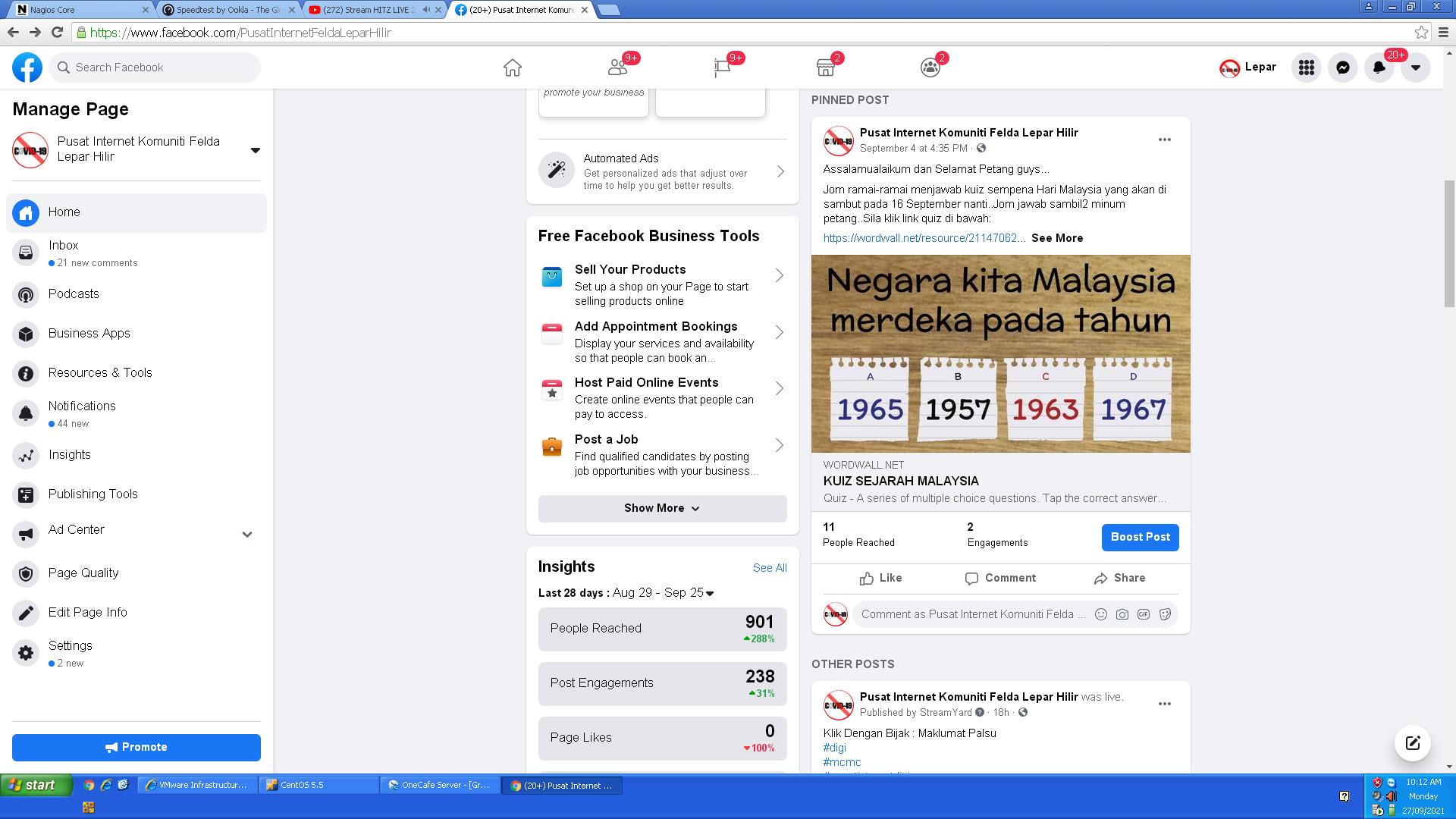Open Publishing Tools in the sidebar
1456x819 pixels.
tap(136, 494)
